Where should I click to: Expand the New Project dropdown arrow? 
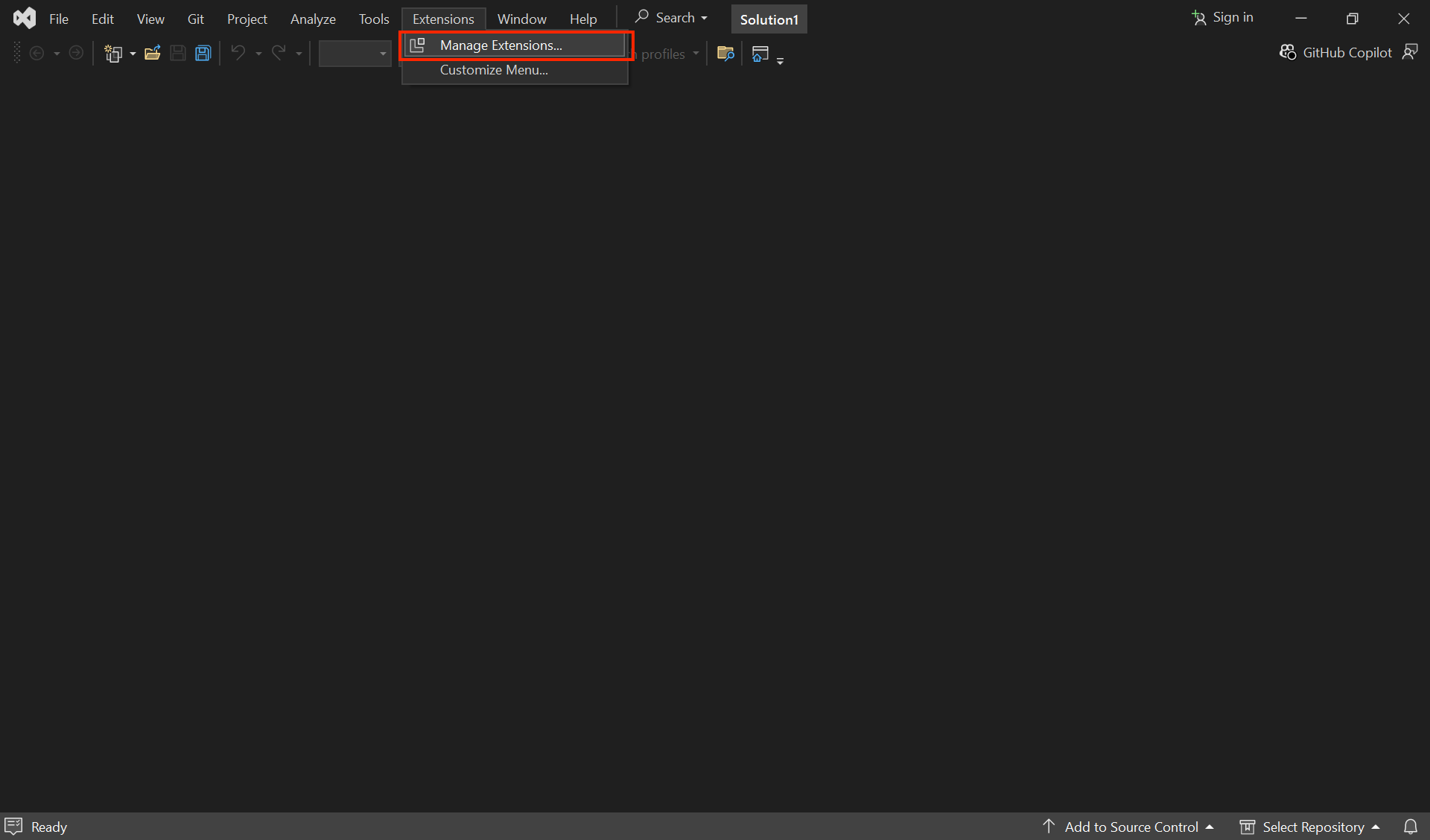[x=133, y=54]
